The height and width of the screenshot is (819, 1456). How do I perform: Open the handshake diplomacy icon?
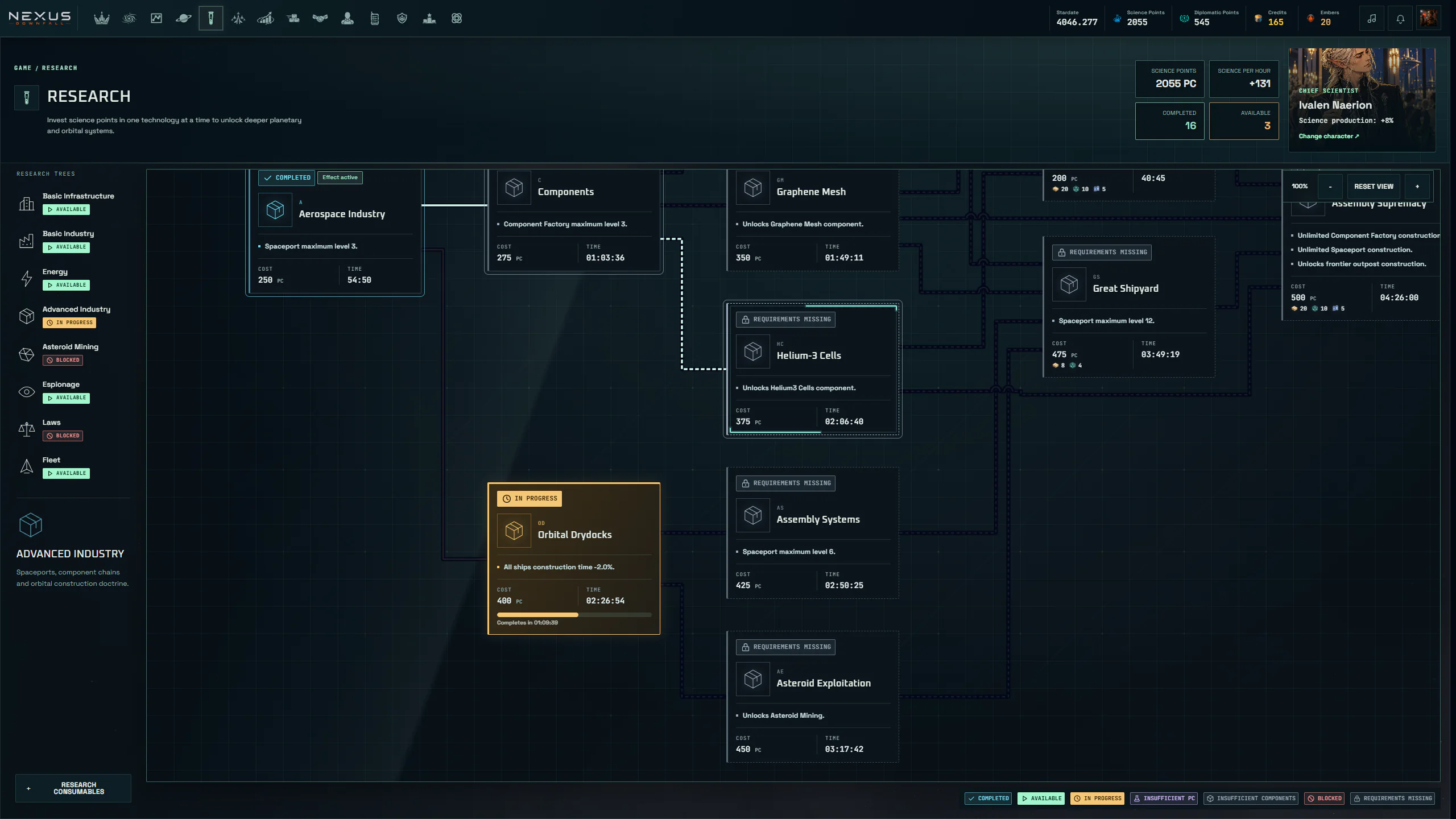point(320,19)
